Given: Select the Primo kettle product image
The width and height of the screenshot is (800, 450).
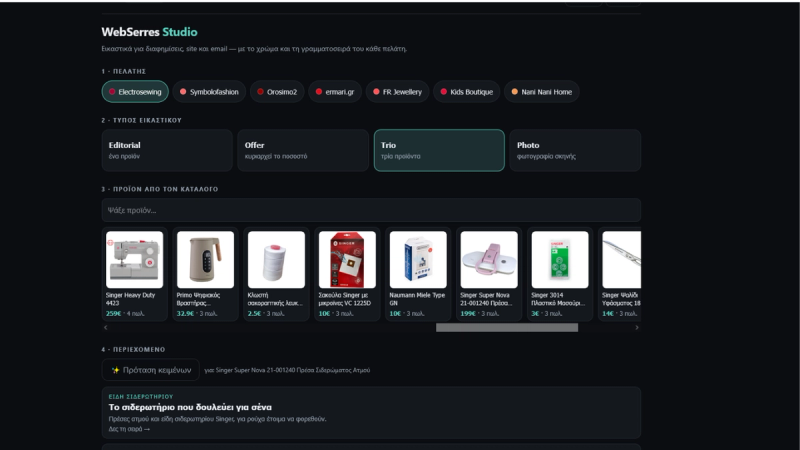Looking at the screenshot, I should (206, 260).
